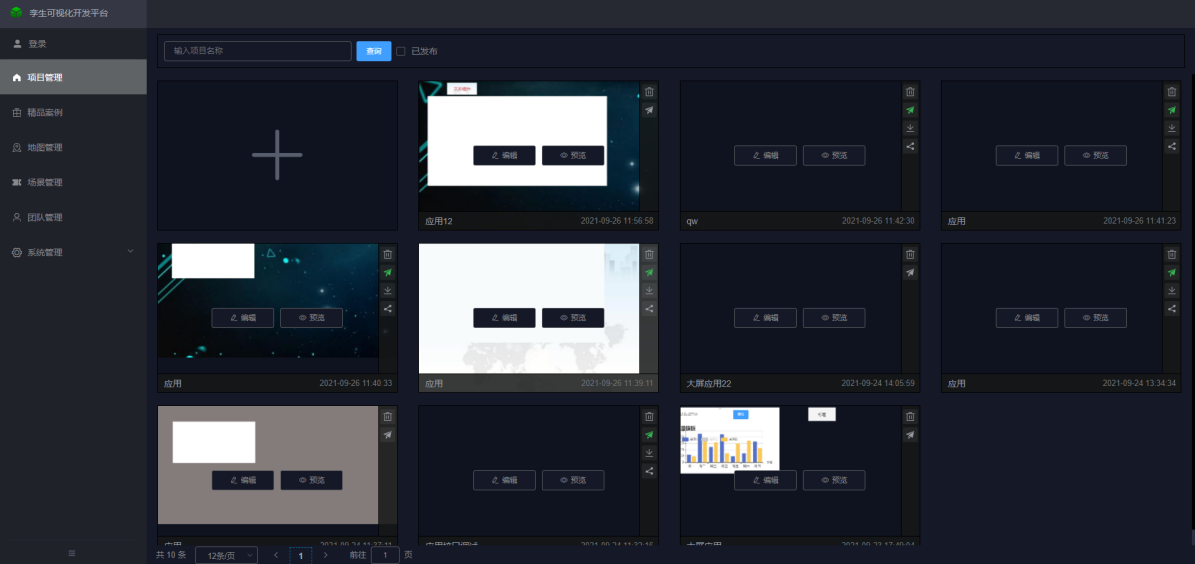Click the 输入项目名称 search field
Screen dimensions: 1195x564
click(258, 51)
